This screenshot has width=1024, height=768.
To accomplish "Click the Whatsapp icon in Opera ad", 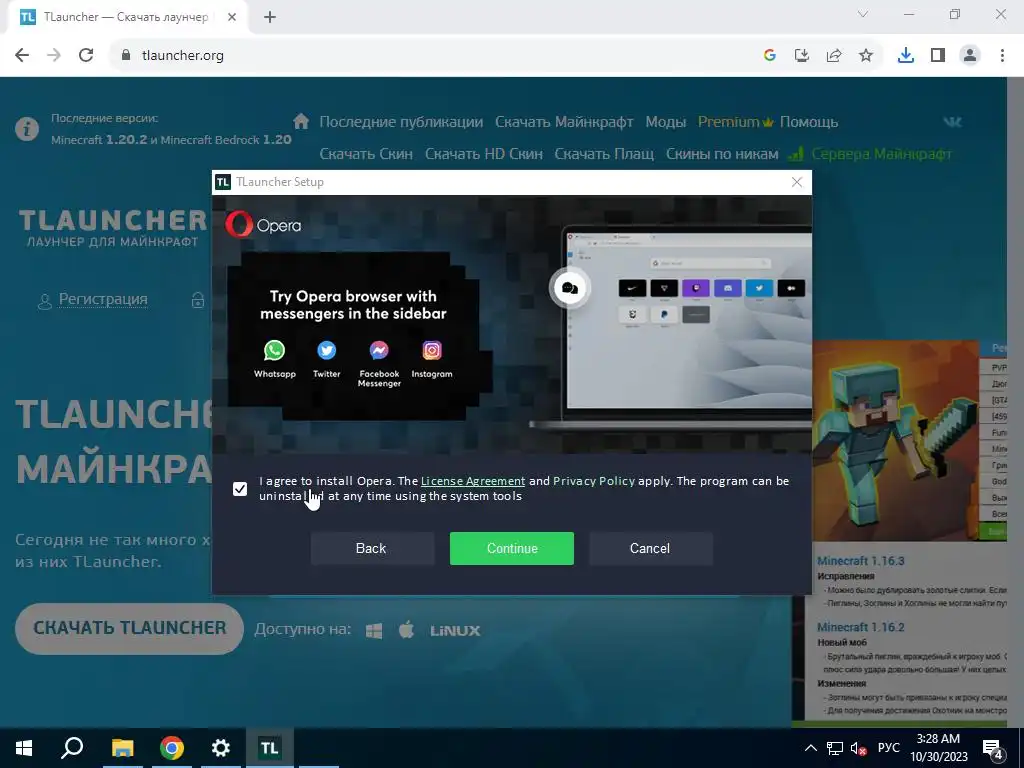I will pos(274,351).
